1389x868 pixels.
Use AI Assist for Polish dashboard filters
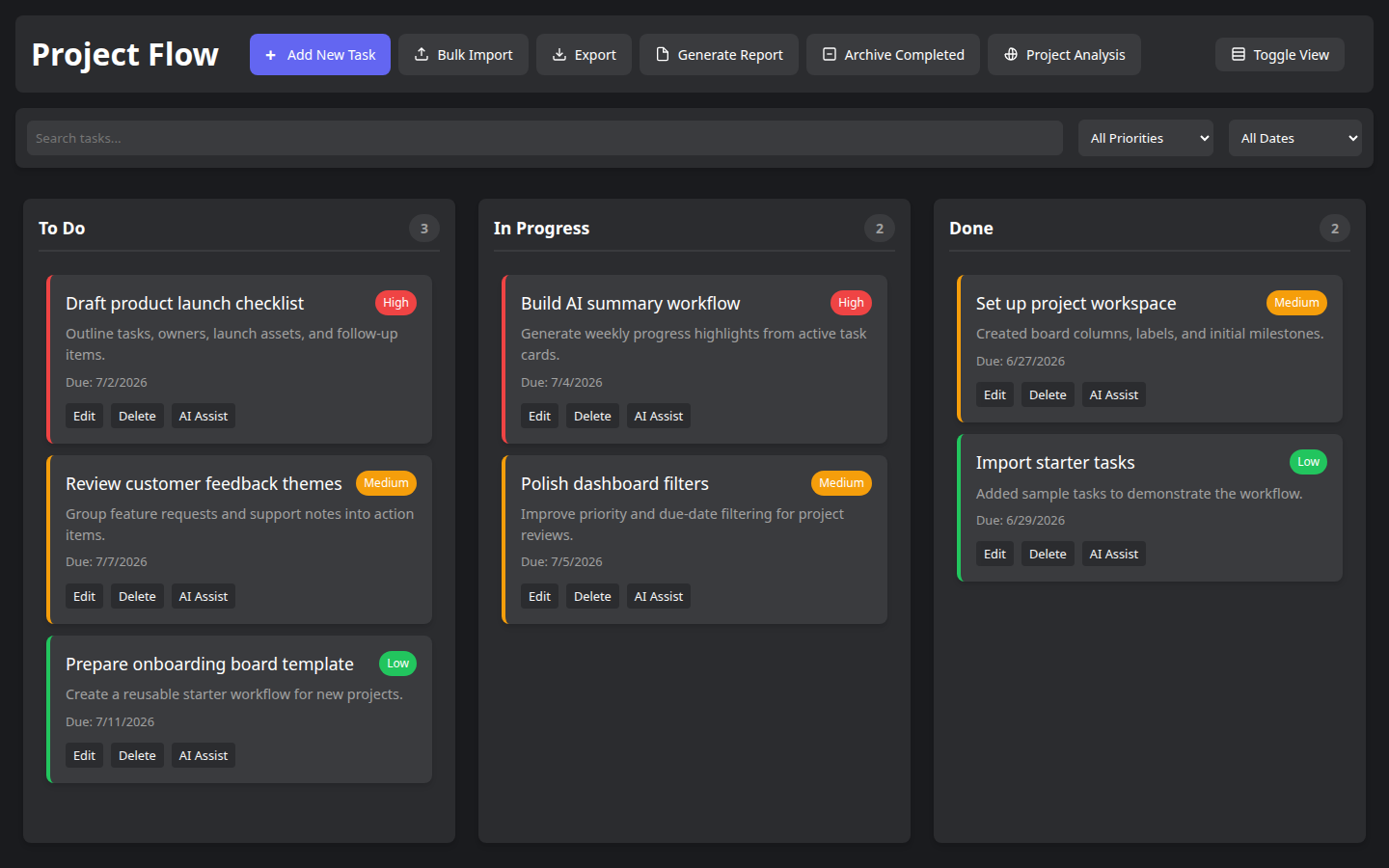[659, 596]
